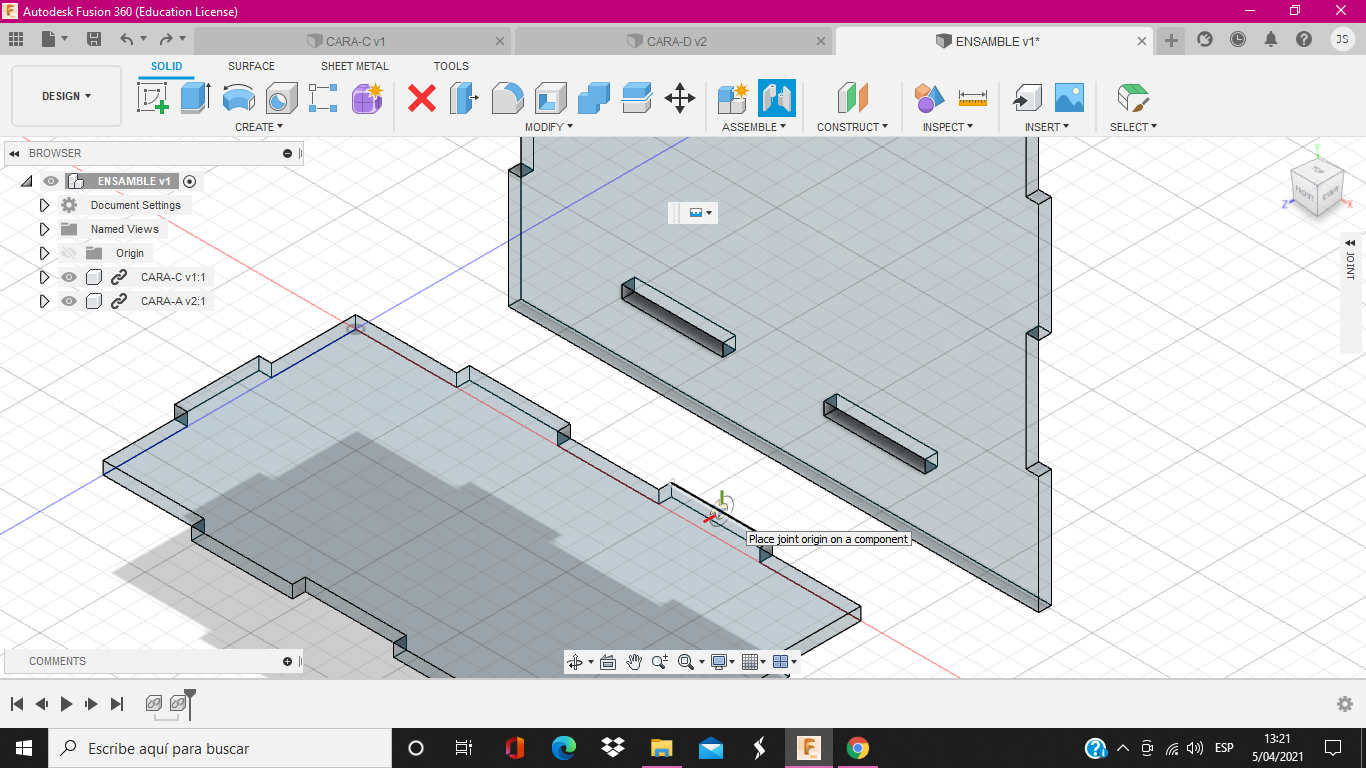Select the Extrude tool
Image resolution: width=1366 pixels, height=768 pixels.
pyautogui.click(x=195, y=98)
